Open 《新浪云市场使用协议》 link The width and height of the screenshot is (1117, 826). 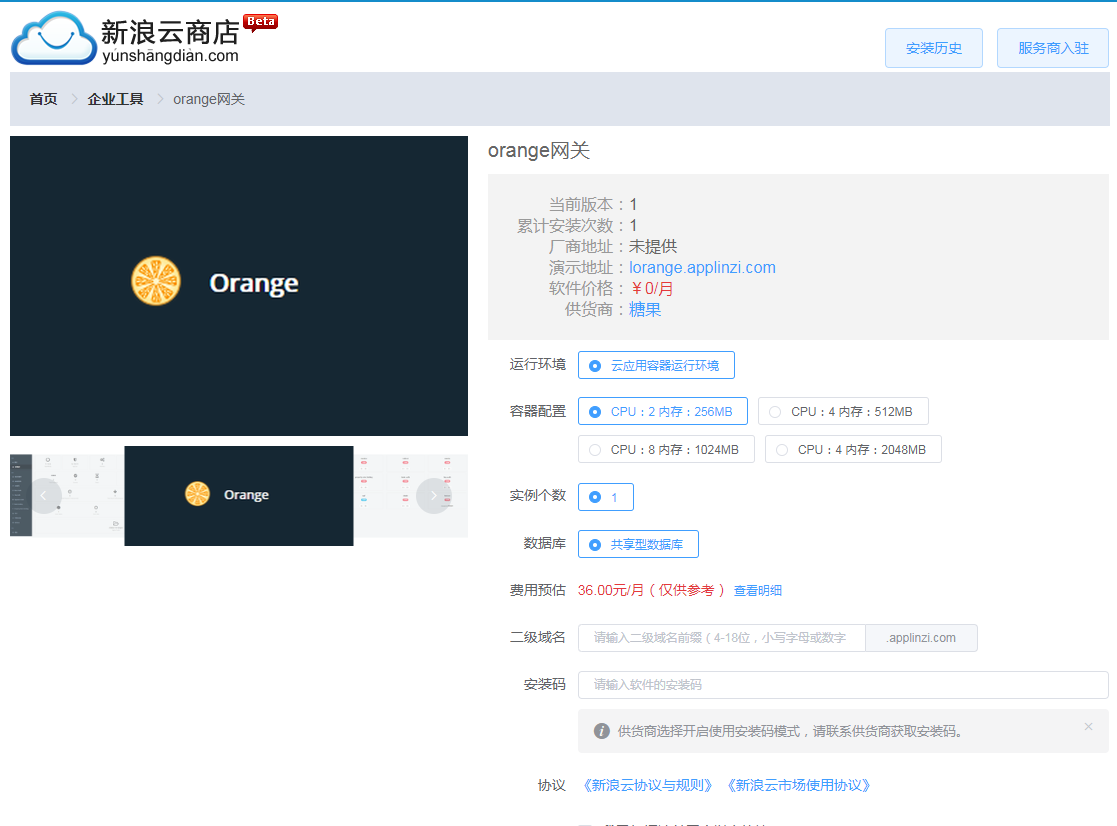tap(798, 785)
